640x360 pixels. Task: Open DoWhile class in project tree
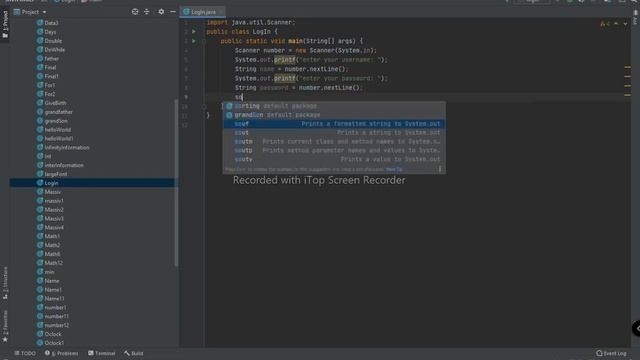[55, 50]
